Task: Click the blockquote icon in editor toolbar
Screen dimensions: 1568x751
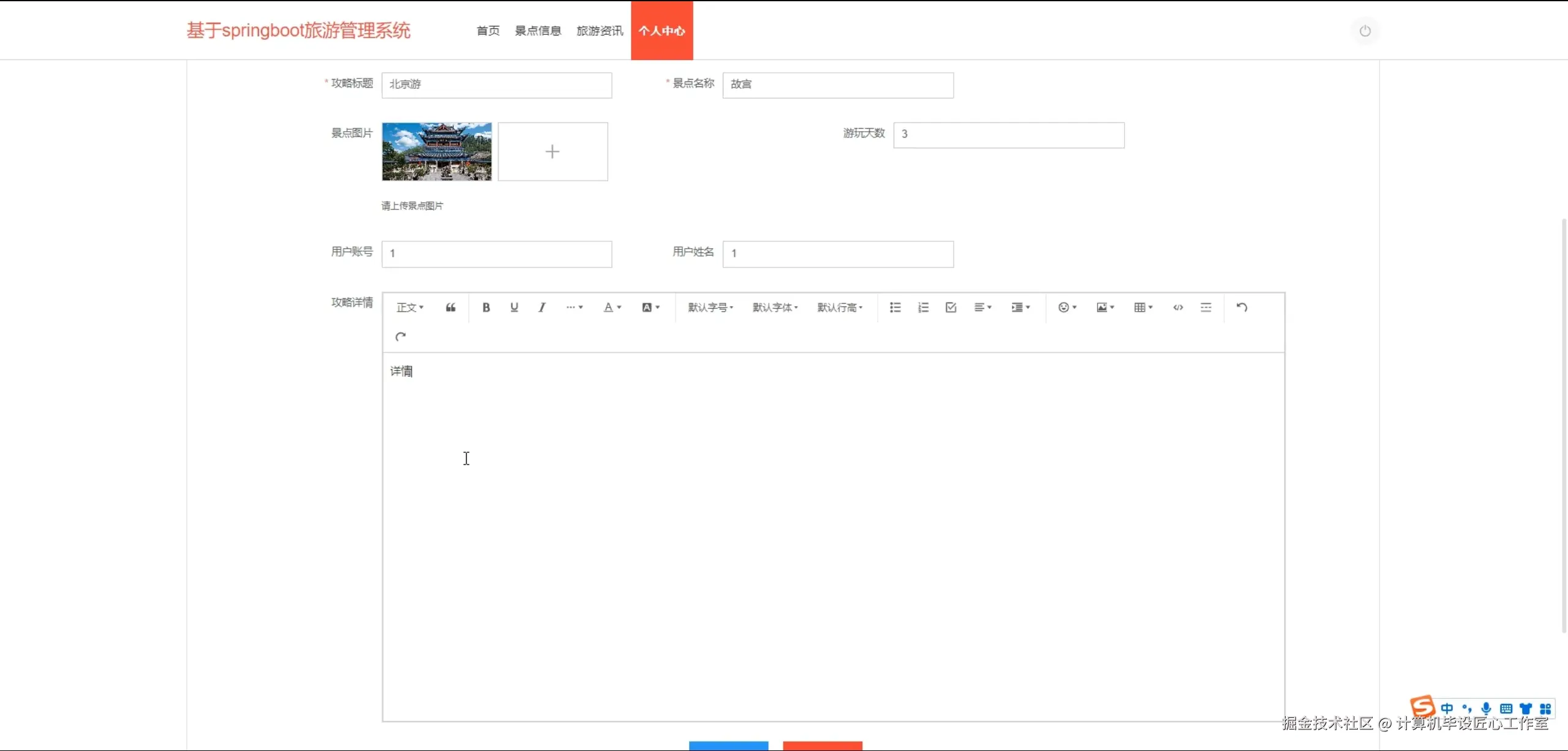Action: point(450,308)
